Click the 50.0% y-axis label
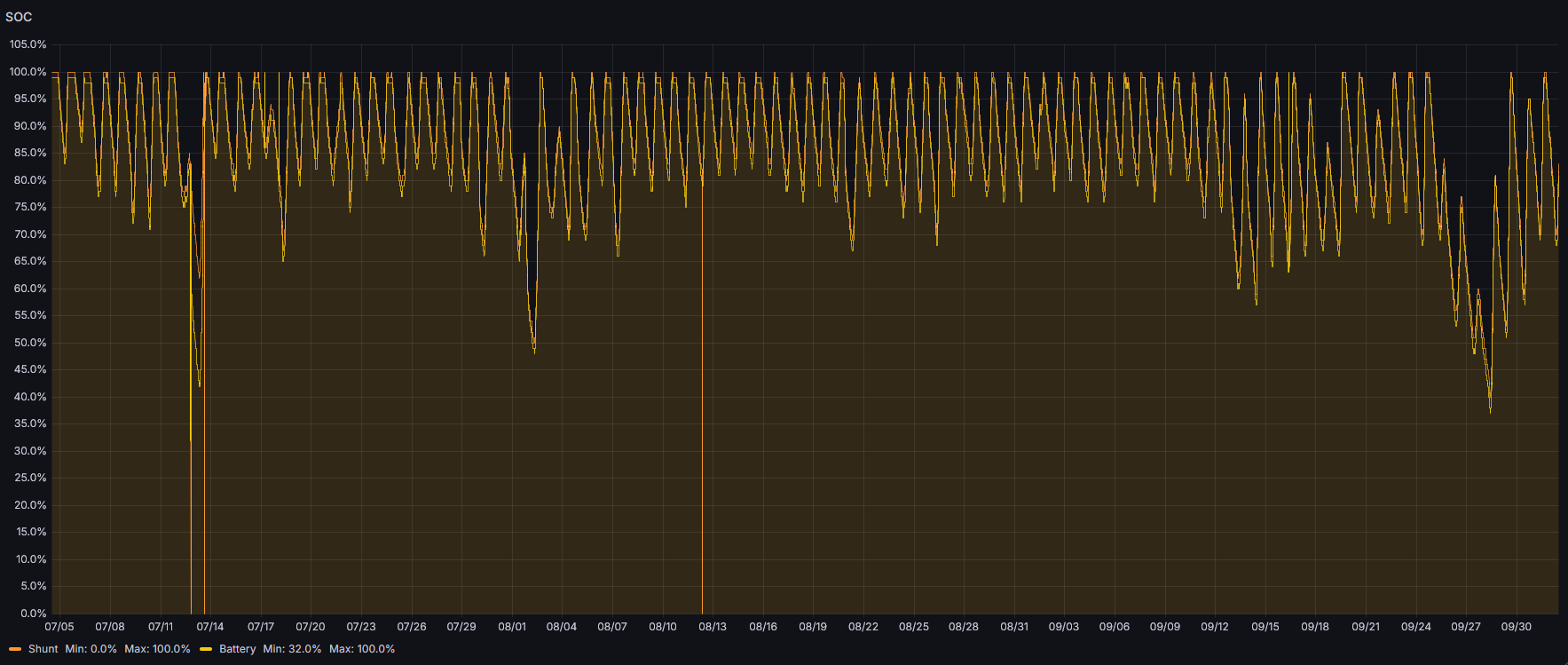The width and height of the screenshot is (1568, 665). [x=29, y=343]
